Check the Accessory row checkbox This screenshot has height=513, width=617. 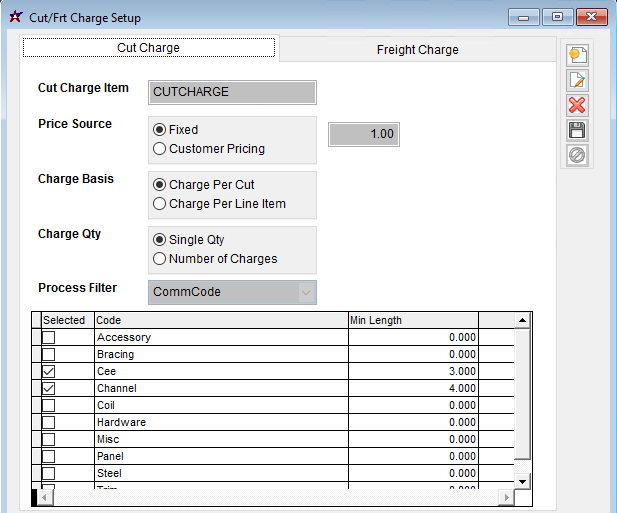coord(49,337)
